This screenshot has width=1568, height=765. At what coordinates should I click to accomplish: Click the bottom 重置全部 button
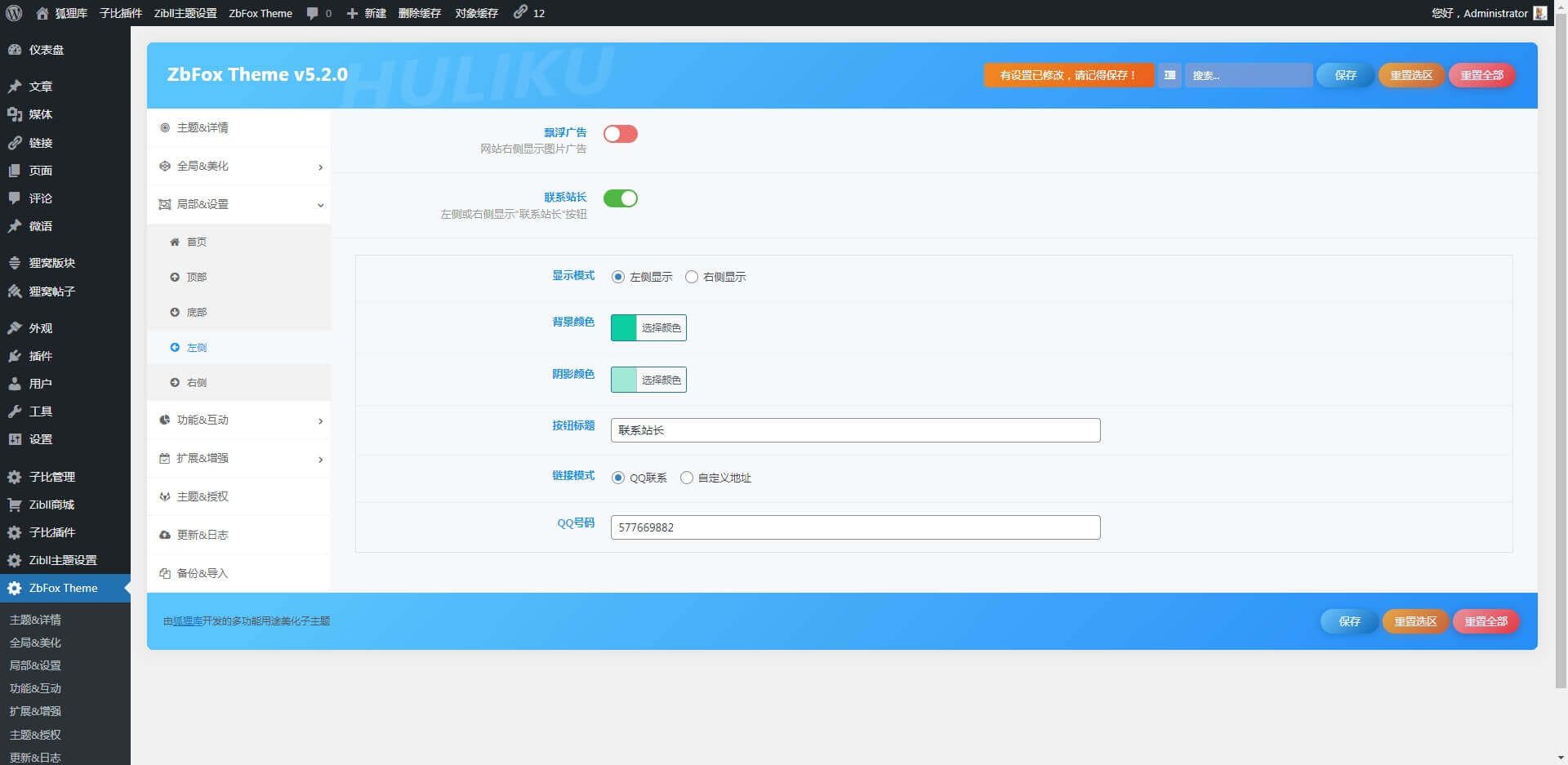point(1486,621)
